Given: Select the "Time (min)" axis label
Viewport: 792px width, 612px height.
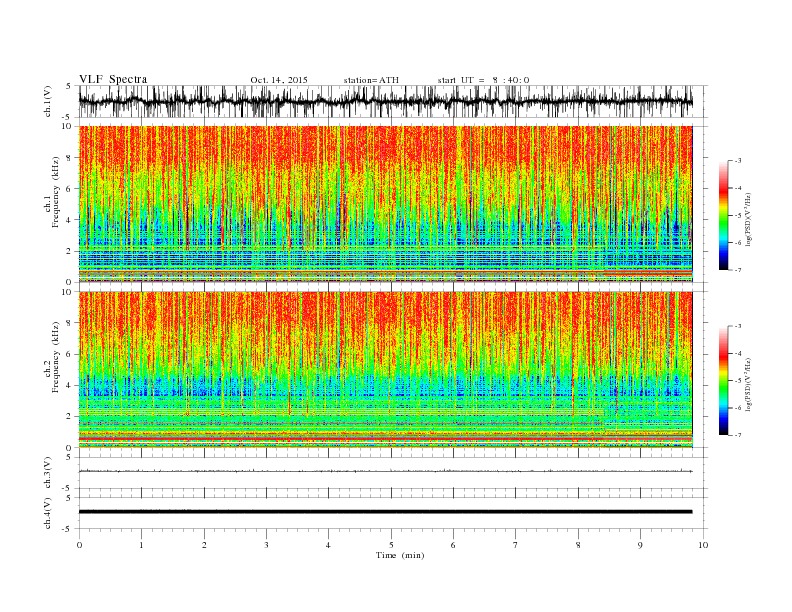Looking at the screenshot, I should [400, 555].
